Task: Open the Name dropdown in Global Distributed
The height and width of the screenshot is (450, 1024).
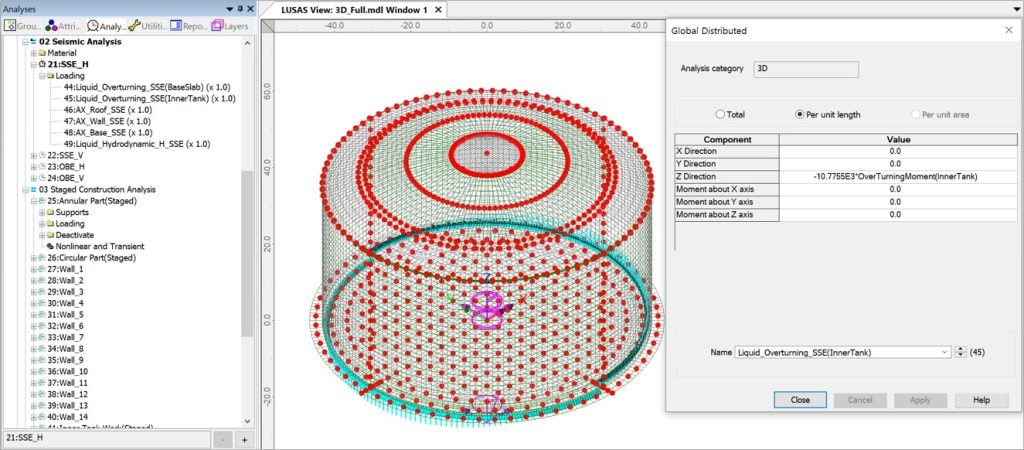Action: (x=945, y=352)
